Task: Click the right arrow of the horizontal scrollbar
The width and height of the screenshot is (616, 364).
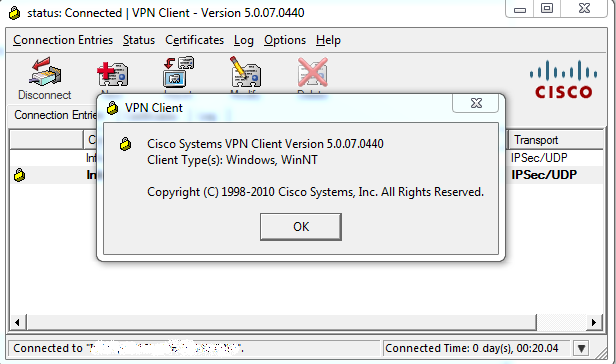Action: click(x=594, y=322)
